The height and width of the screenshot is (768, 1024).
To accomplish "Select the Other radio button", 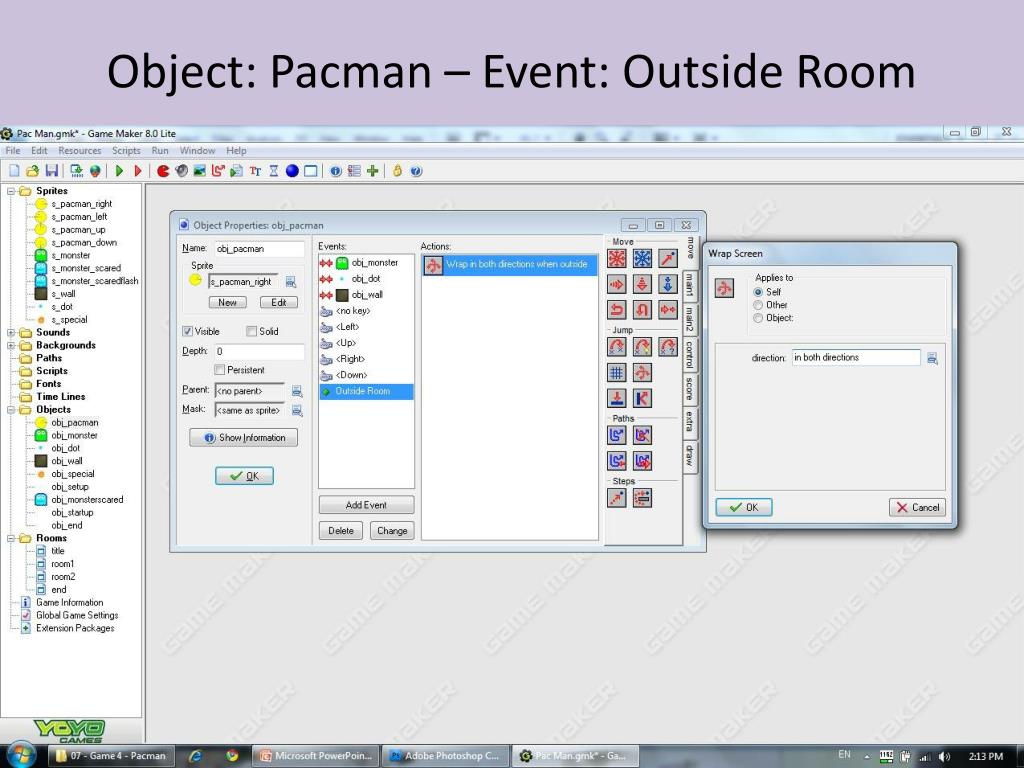I will click(758, 305).
